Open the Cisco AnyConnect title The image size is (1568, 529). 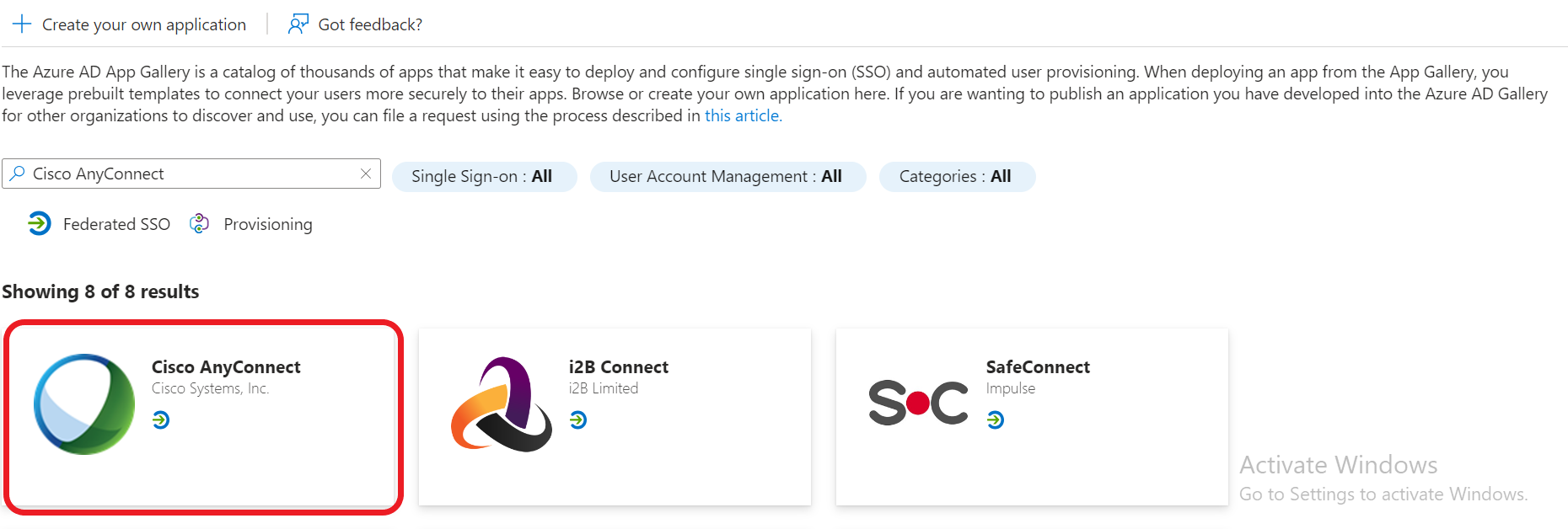tap(226, 367)
